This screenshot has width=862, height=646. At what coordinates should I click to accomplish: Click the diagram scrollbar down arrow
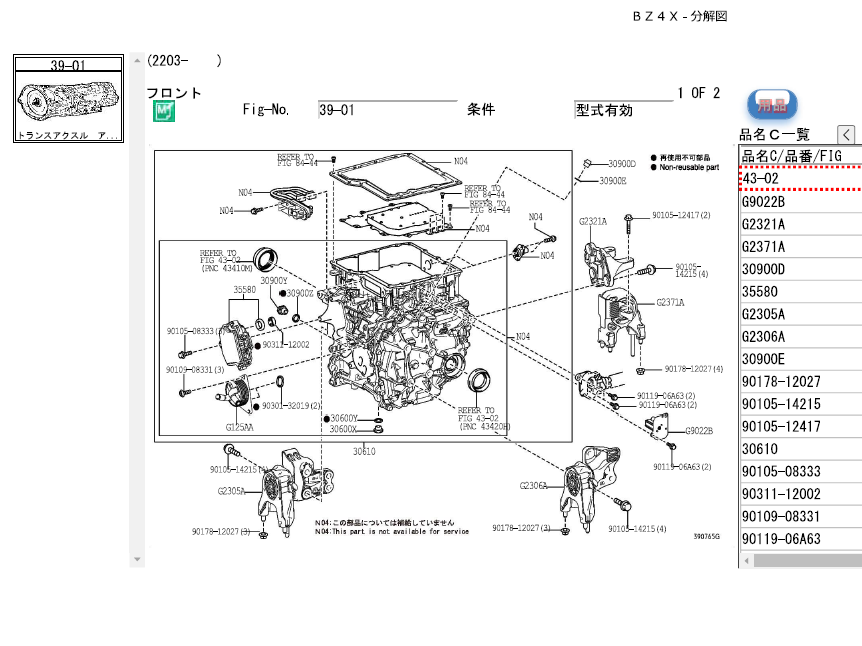137,560
